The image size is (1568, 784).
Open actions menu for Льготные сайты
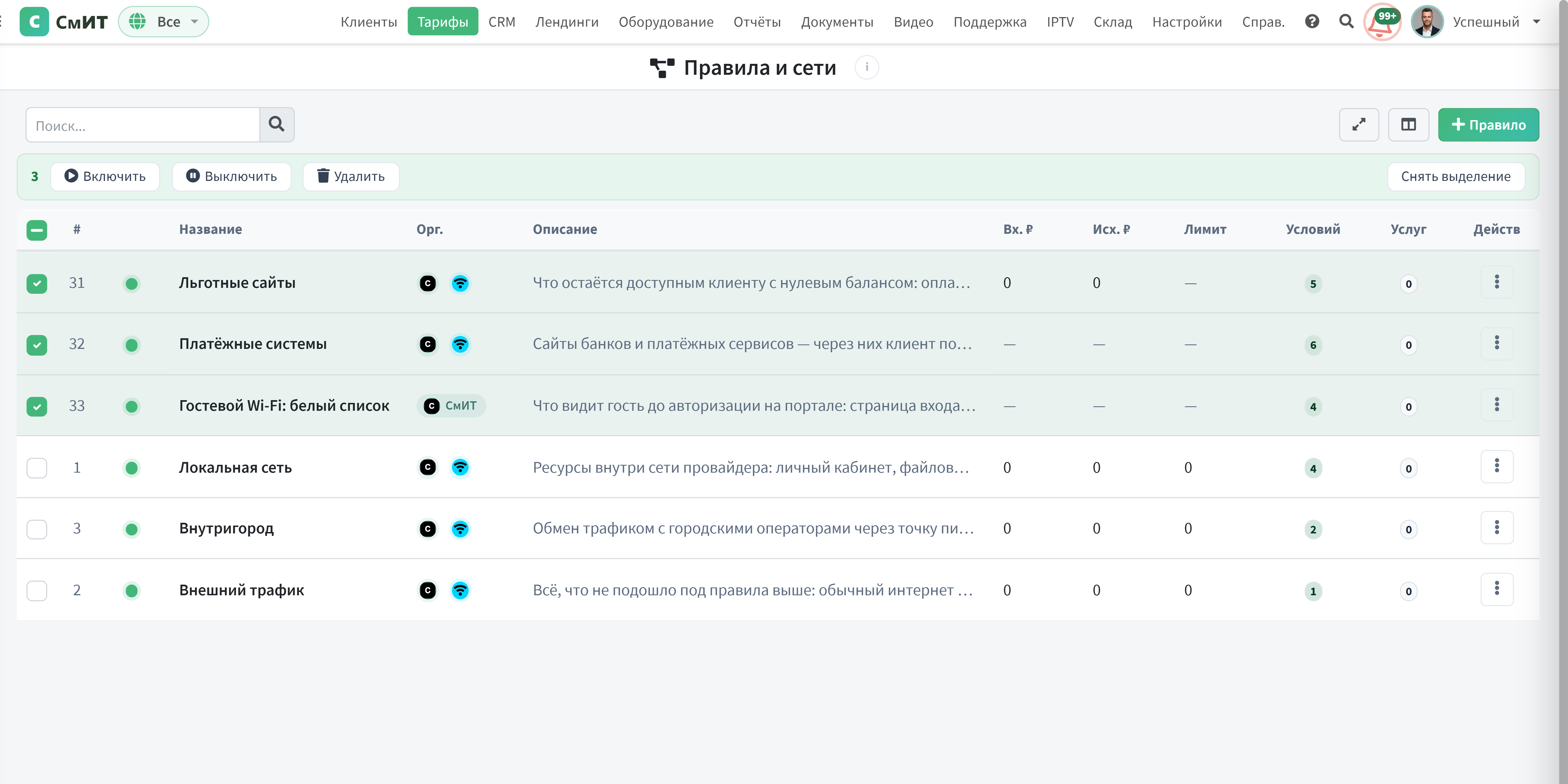coord(1497,283)
